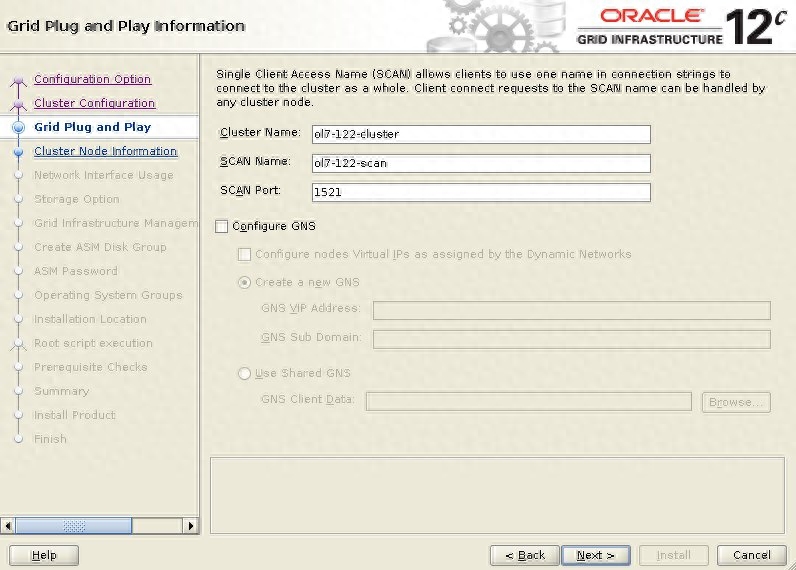This screenshot has width=796, height=570.
Task: Click the Grid Plug and Play step bullet icon
Action: [x=17, y=128]
